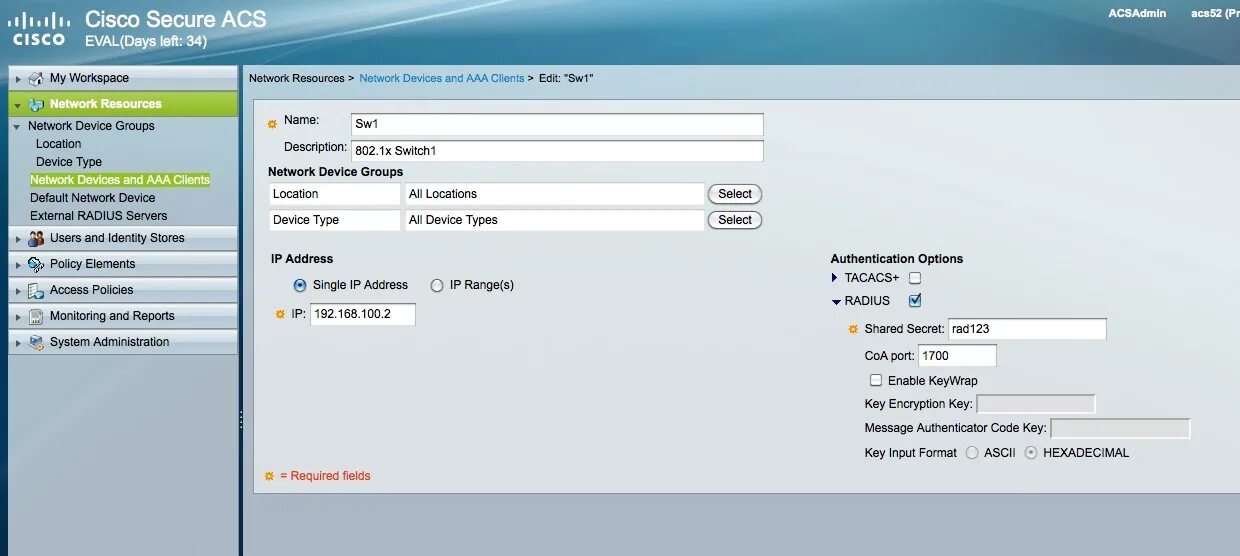The height and width of the screenshot is (556, 1240).
Task: Click the Monitoring and Reports icon
Action: 36,316
